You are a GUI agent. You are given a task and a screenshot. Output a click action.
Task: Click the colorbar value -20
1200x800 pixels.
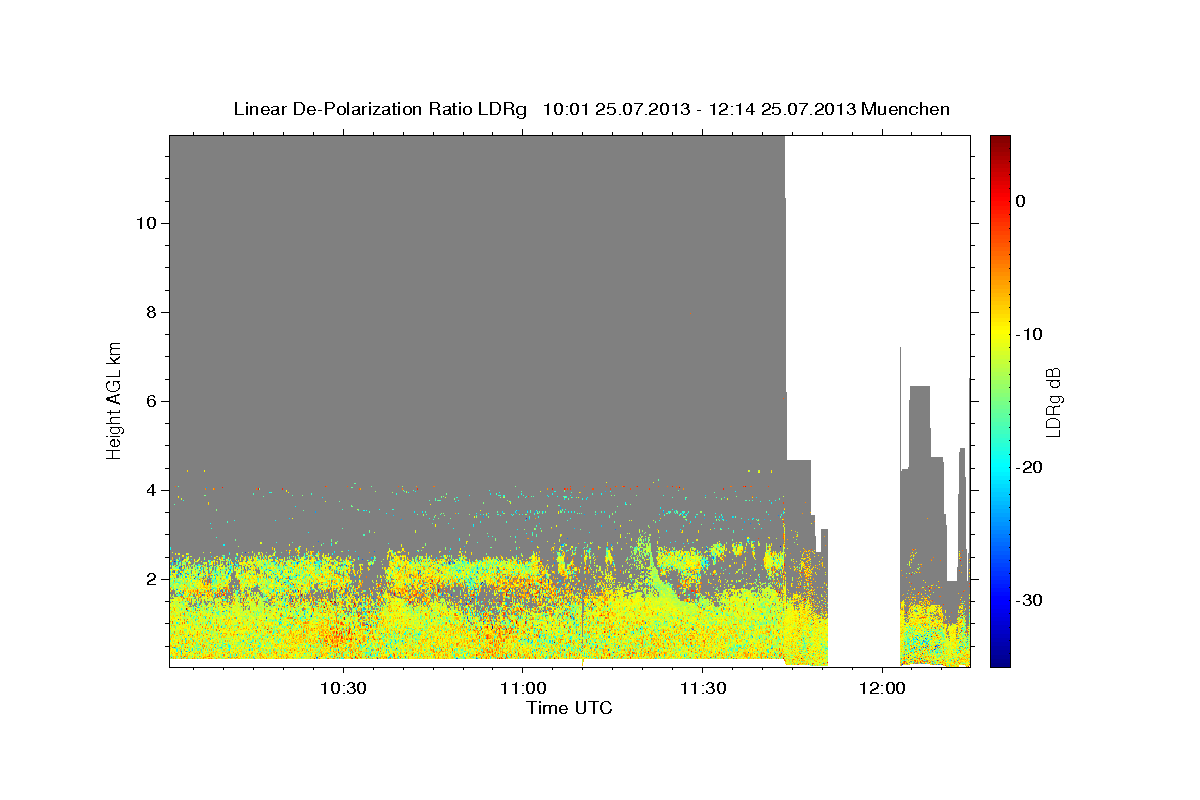point(1029,467)
